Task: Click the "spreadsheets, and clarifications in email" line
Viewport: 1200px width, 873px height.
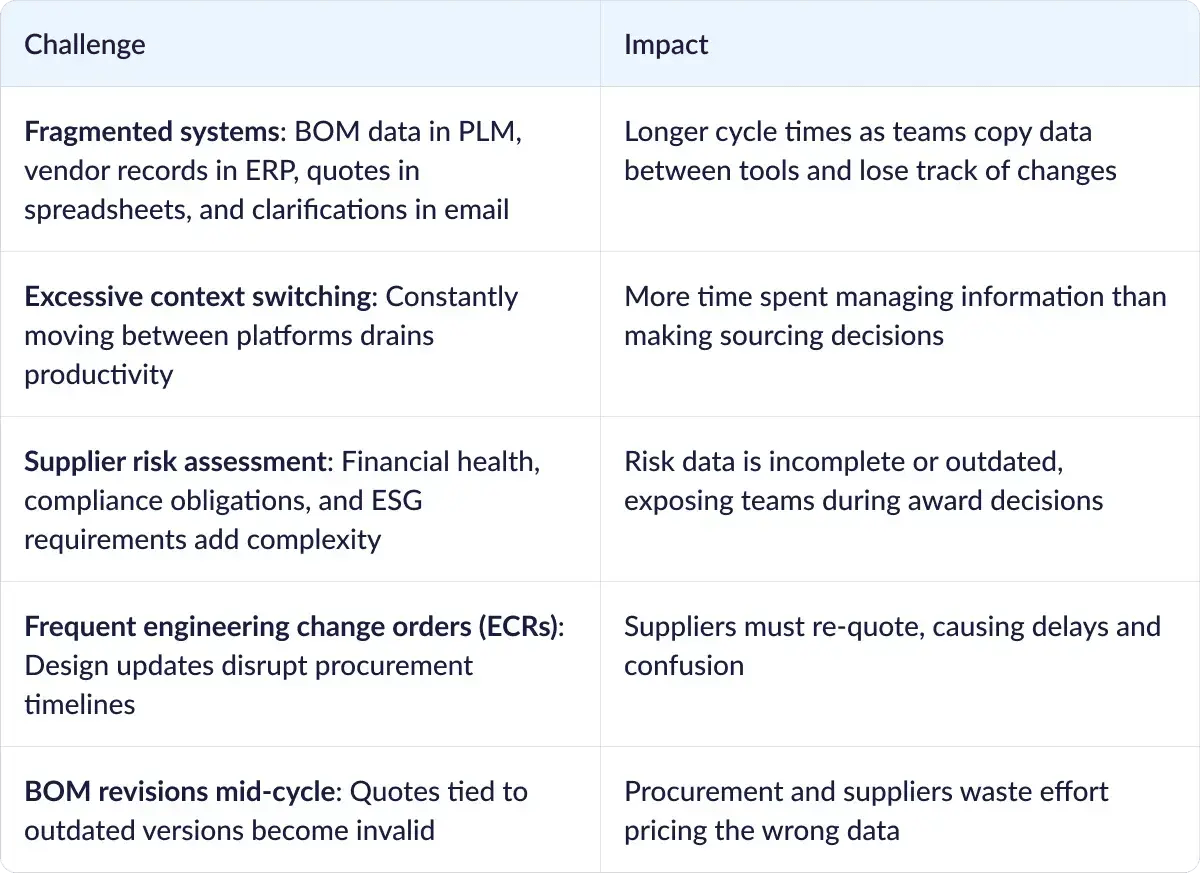Action: [x=266, y=209]
